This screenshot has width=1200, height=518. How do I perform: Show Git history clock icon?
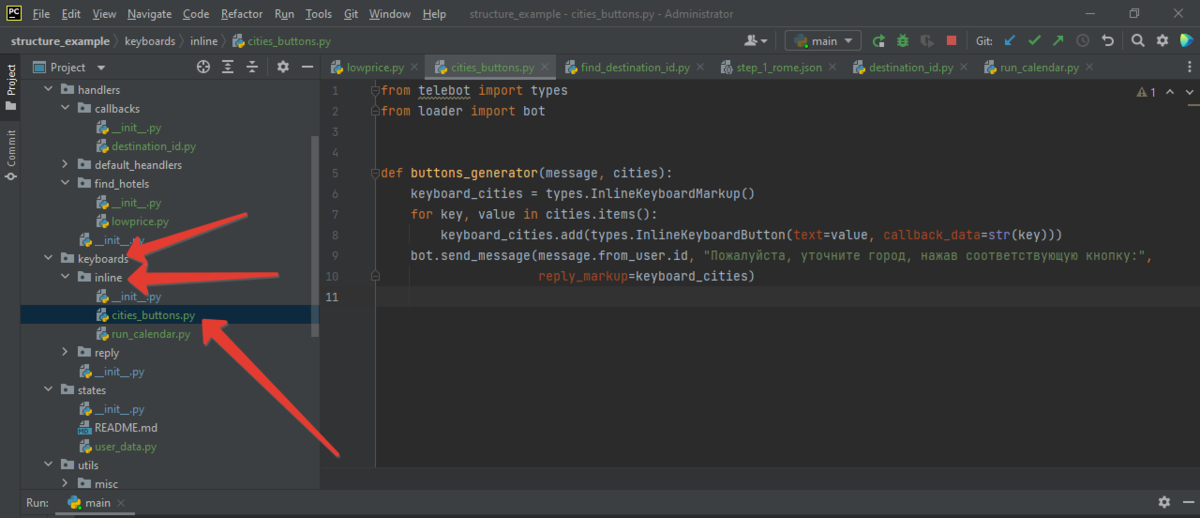(1083, 41)
